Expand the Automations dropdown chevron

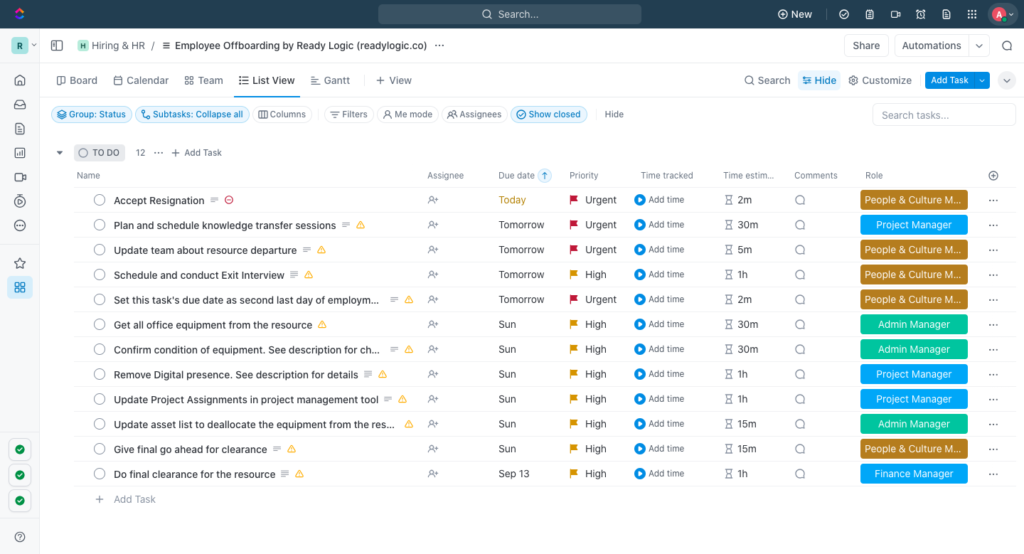[x=979, y=46]
